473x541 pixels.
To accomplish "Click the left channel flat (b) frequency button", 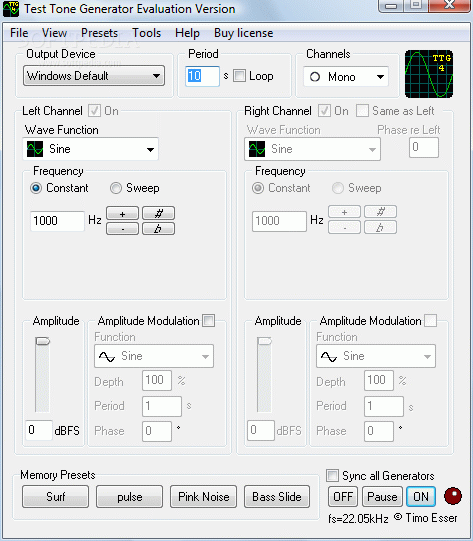I will pyautogui.click(x=158, y=228).
